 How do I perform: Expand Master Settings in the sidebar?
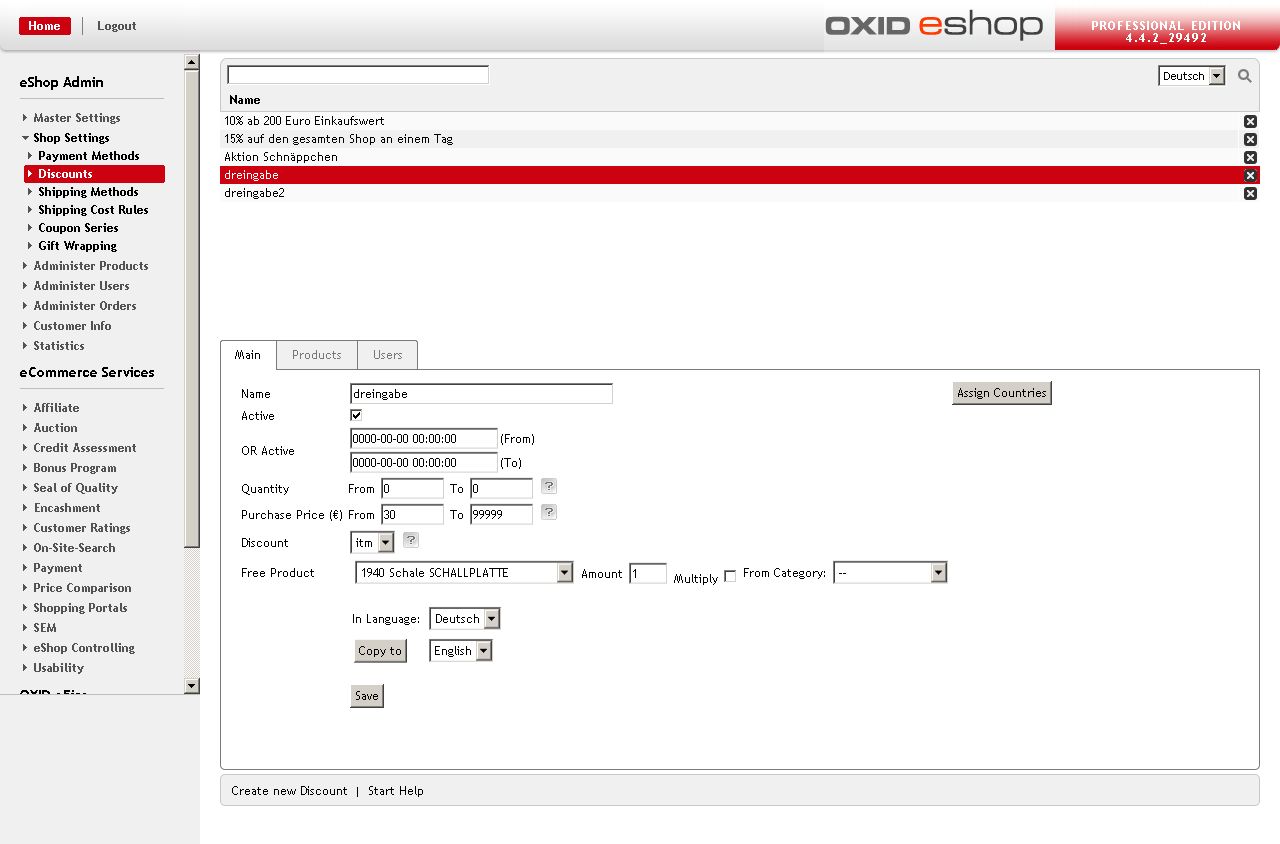[x=76, y=118]
